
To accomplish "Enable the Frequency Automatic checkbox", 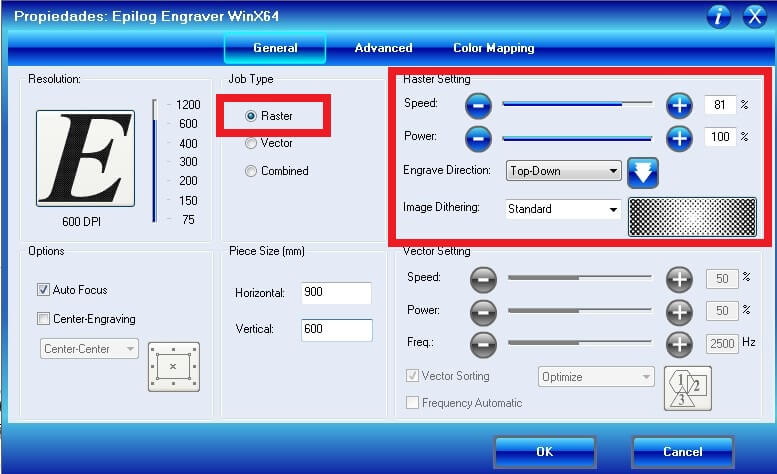I will 412,403.
